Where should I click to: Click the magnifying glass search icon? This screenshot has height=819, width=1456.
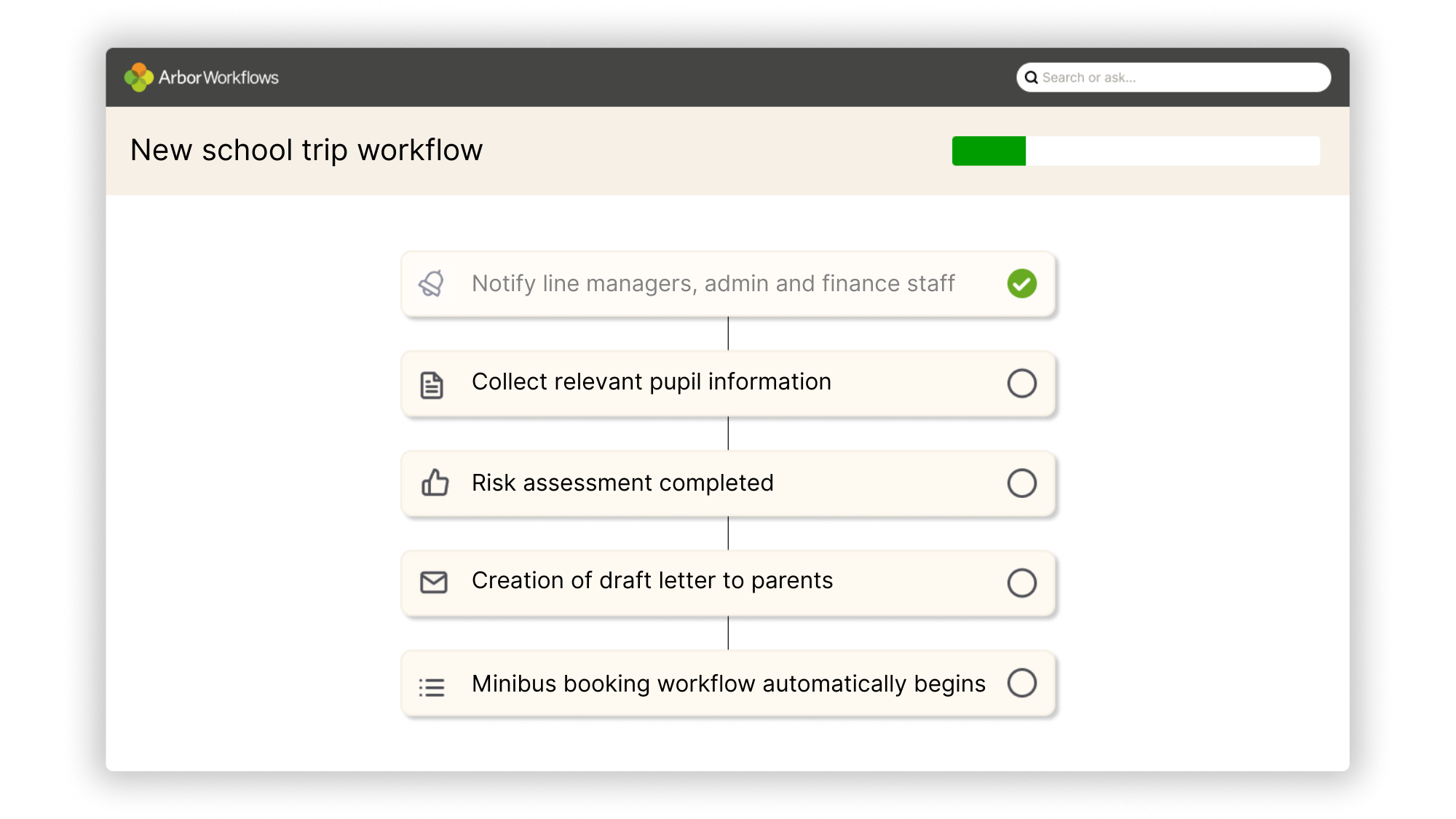pyautogui.click(x=1032, y=77)
